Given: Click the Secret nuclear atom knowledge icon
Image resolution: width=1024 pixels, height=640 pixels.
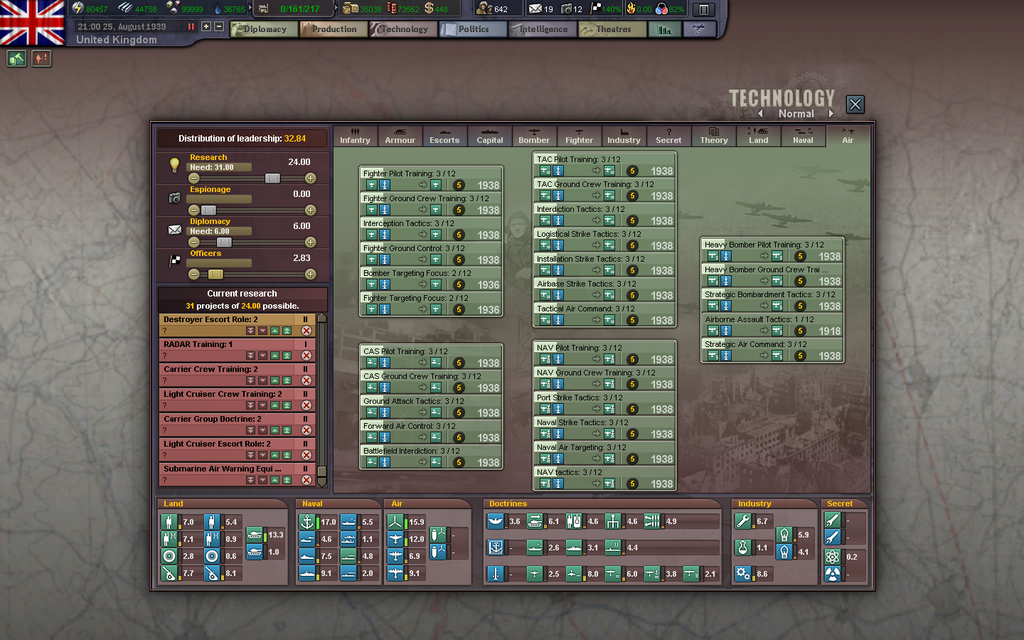Looking at the screenshot, I should tap(832, 556).
